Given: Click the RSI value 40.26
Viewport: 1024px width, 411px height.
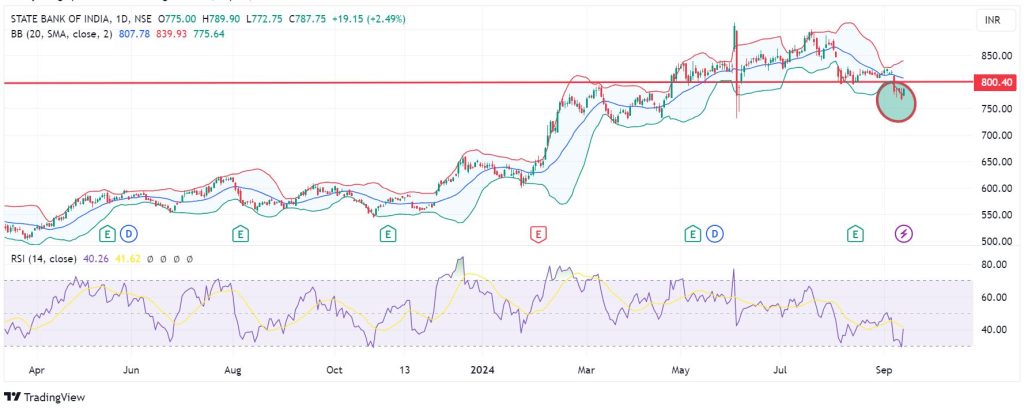Looking at the screenshot, I should [x=94, y=259].
